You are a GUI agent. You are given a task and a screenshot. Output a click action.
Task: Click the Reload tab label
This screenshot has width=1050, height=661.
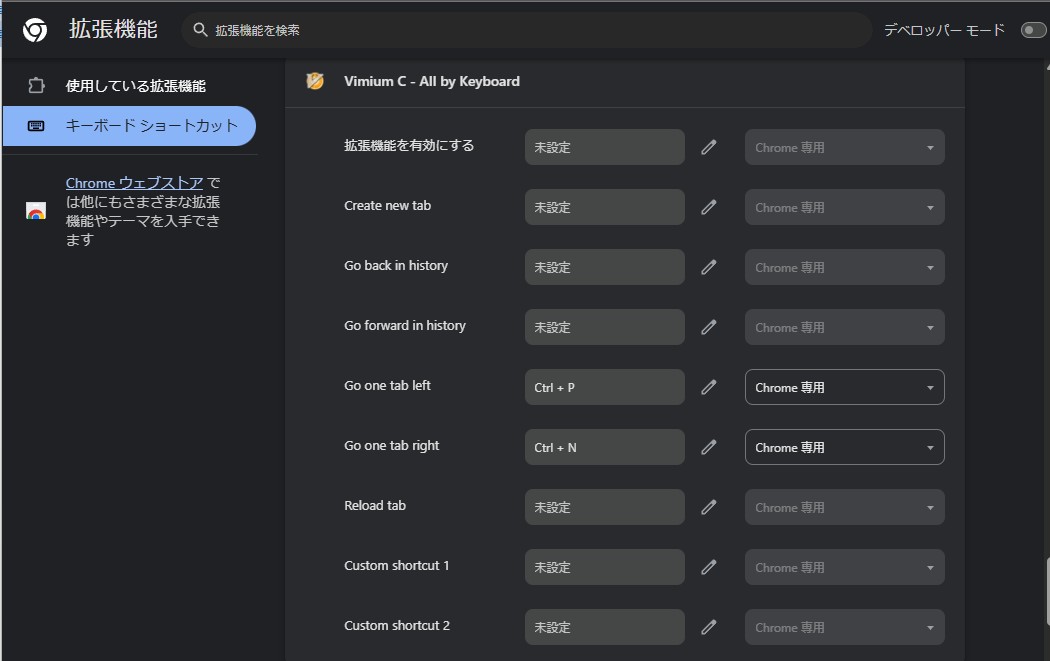pos(375,506)
